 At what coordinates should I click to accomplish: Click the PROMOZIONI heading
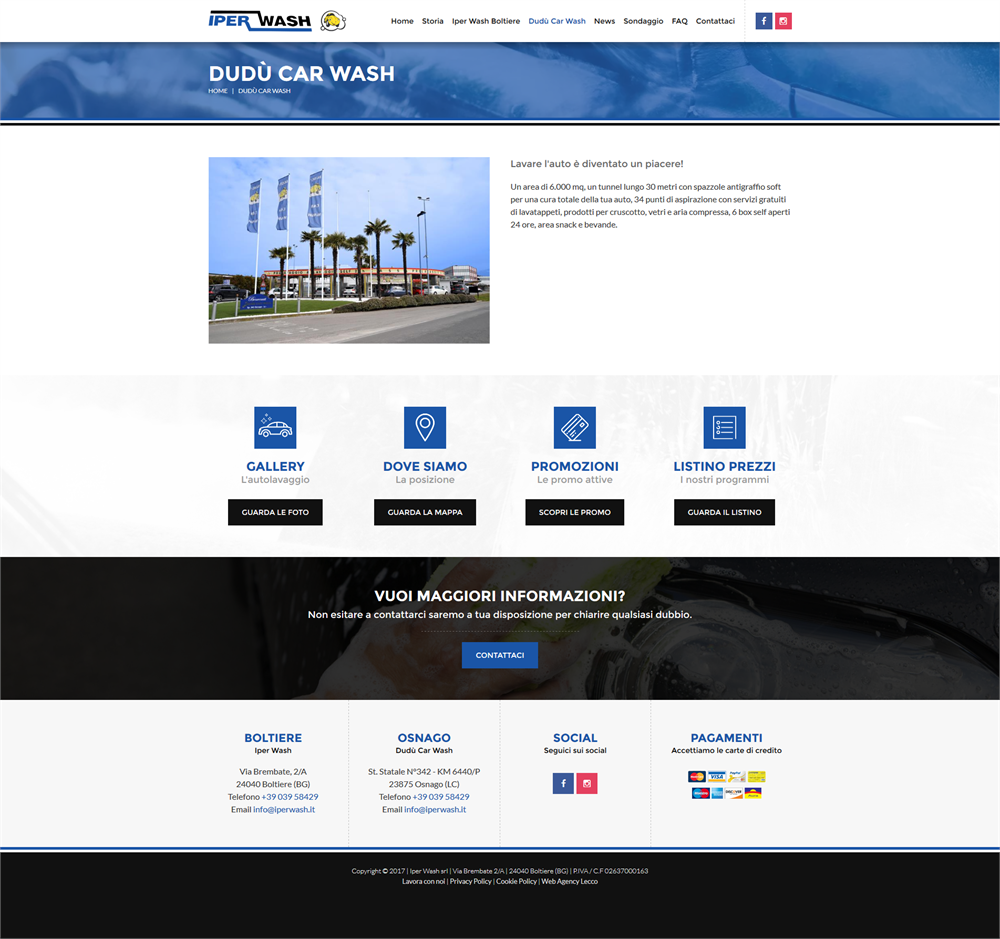(575, 466)
